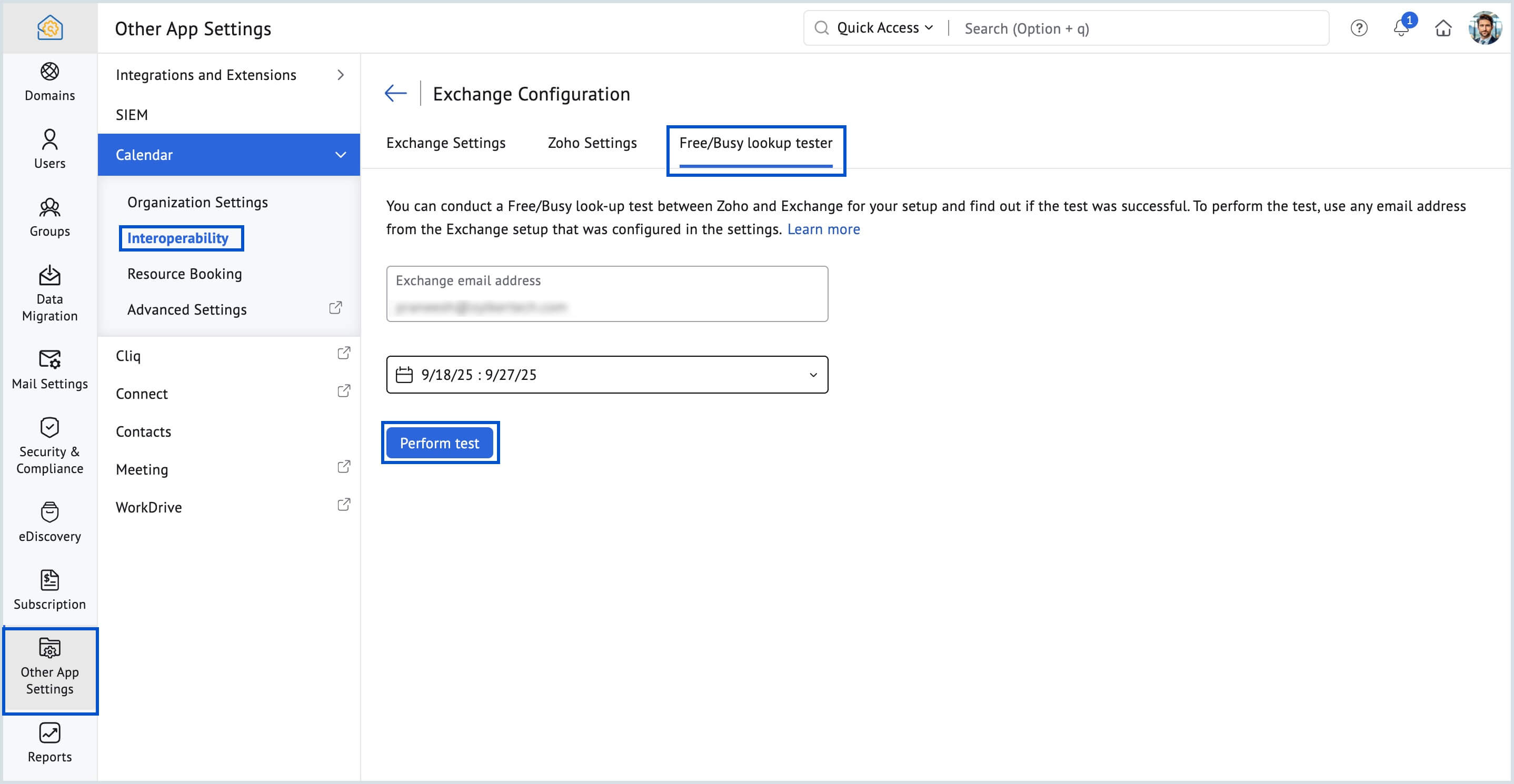Click the notifications bell icon
Screen dimensions: 1514x784
[x=1401, y=28]
